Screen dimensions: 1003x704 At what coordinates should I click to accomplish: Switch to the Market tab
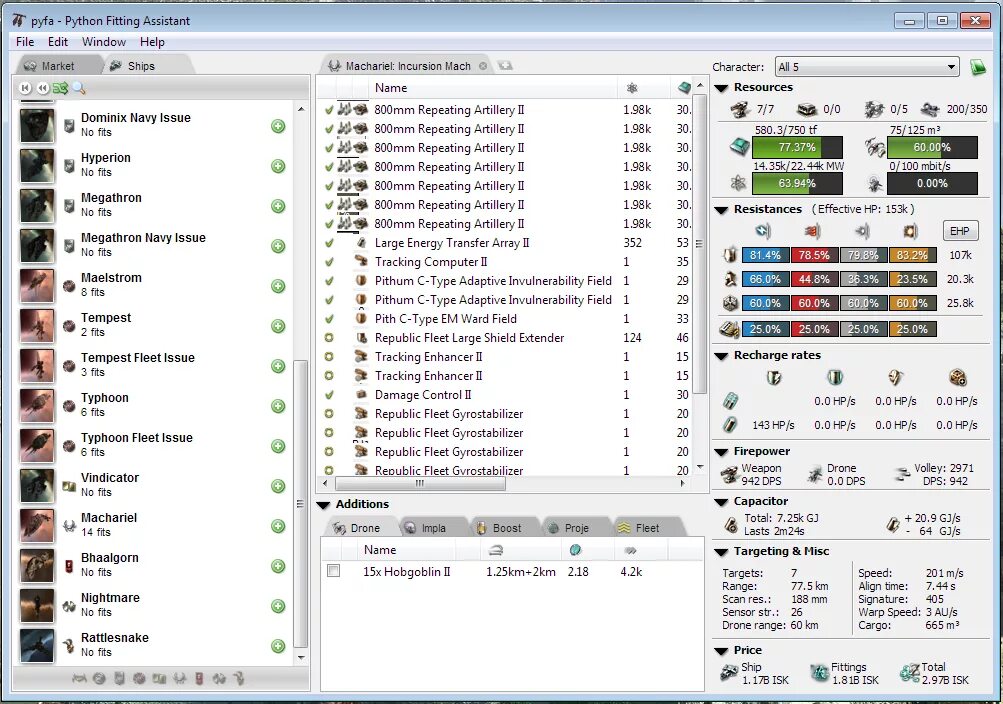[58, 65]
